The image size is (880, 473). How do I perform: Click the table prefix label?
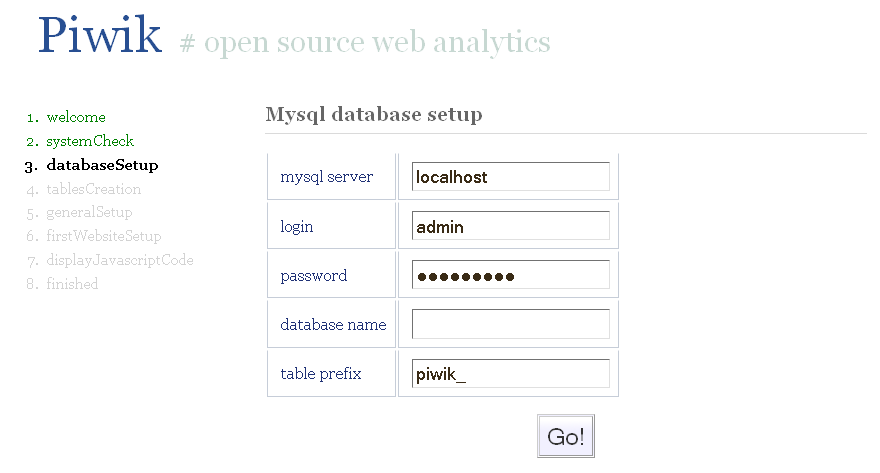click(x=320, y=374)
